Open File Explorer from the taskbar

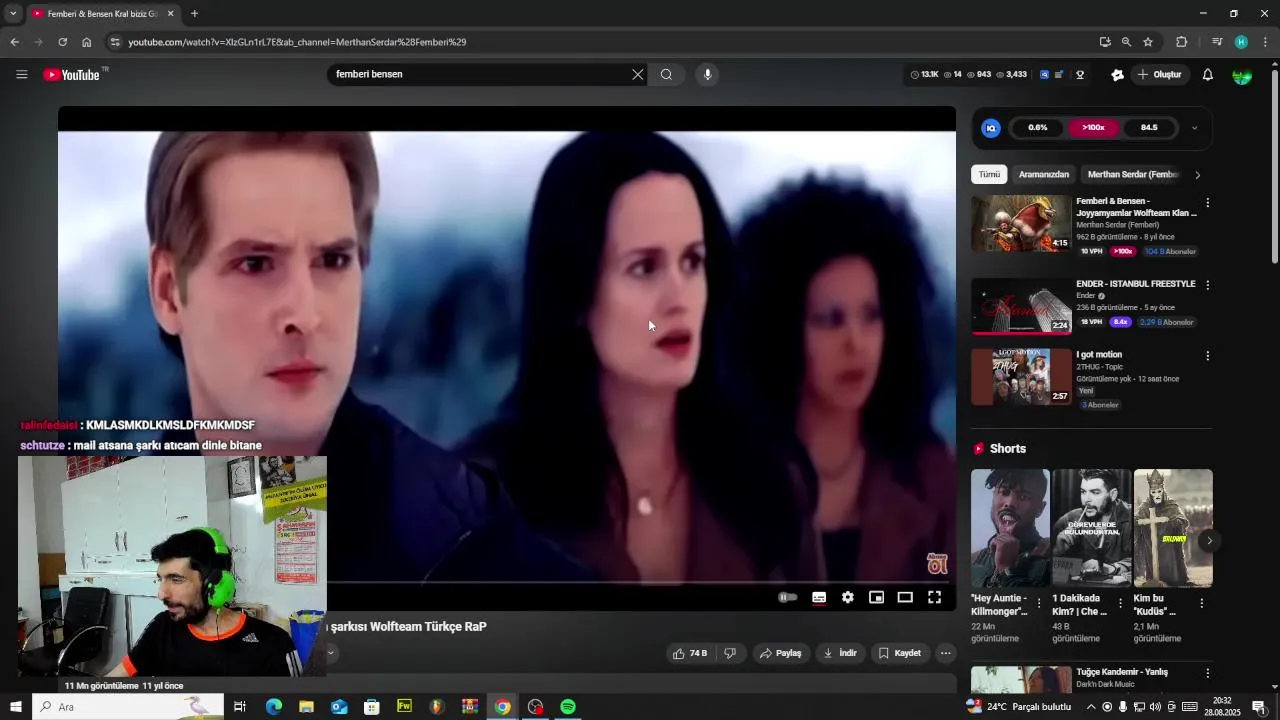306,707
